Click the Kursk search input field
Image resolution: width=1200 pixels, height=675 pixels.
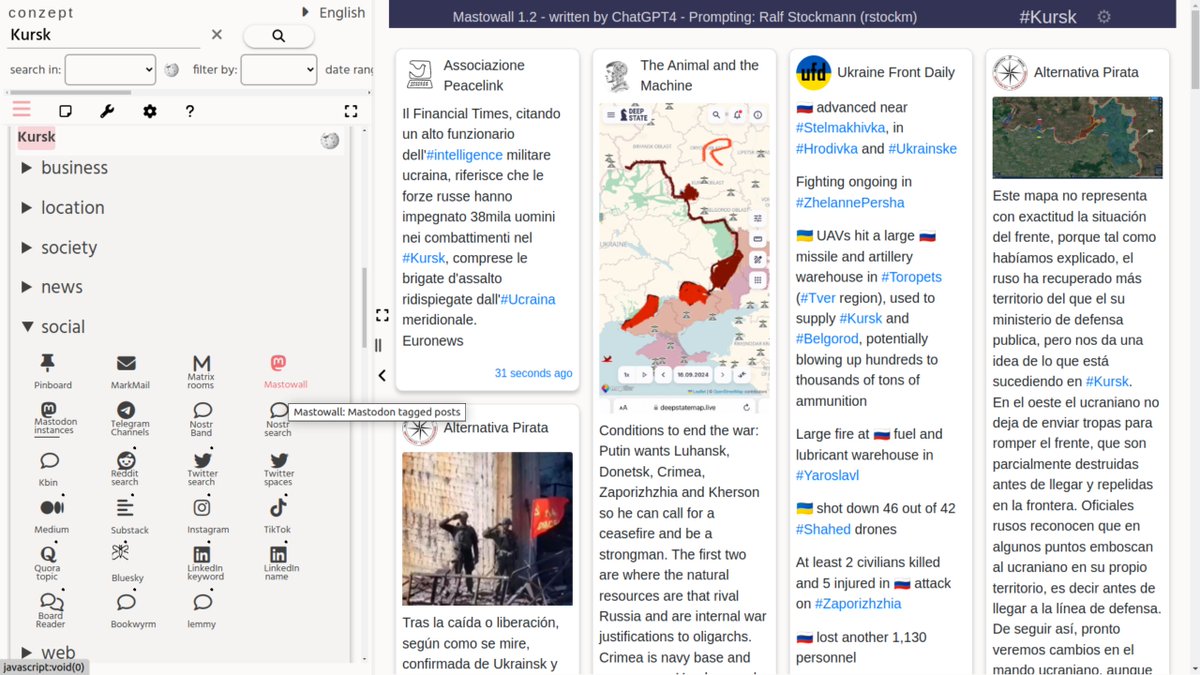[106, 35]
